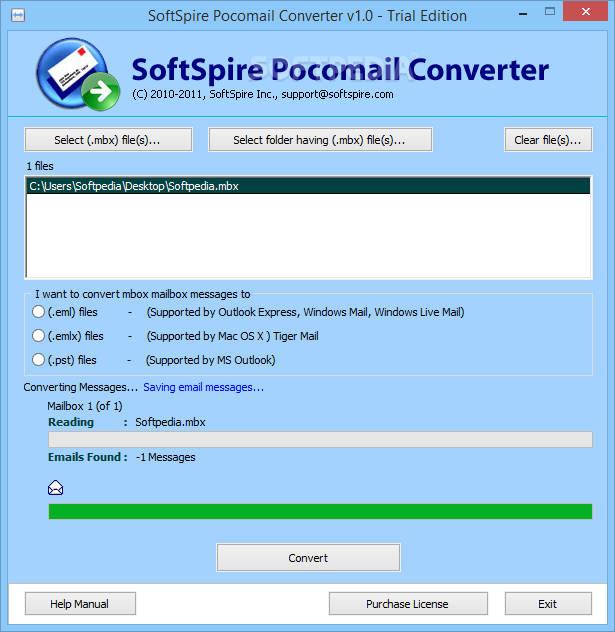Click the green conversion progress bar
This screenshot has height=632, width=615.
click(x=320, y=511)
